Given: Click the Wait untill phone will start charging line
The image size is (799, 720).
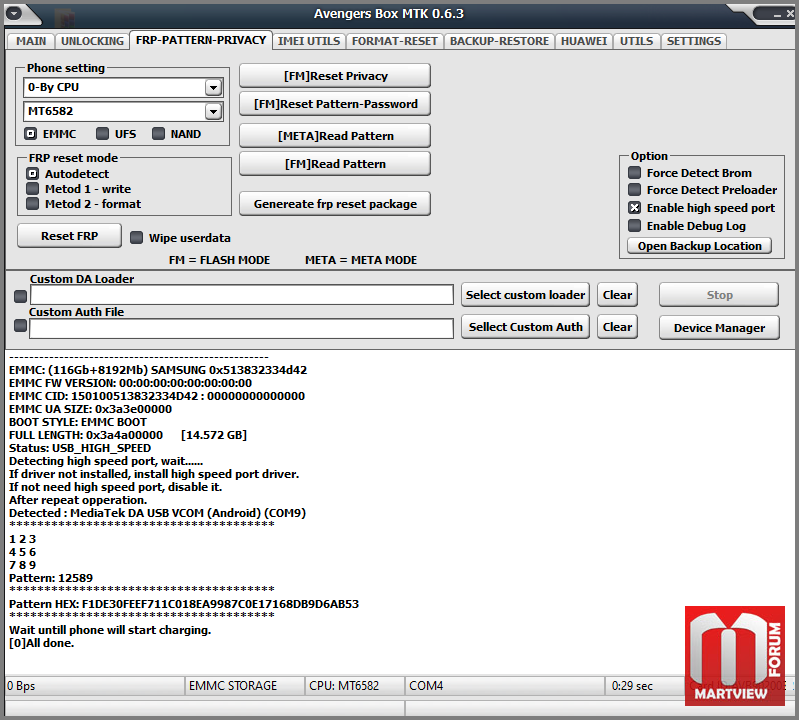Looking at the screenshot, I should [110, 630].
